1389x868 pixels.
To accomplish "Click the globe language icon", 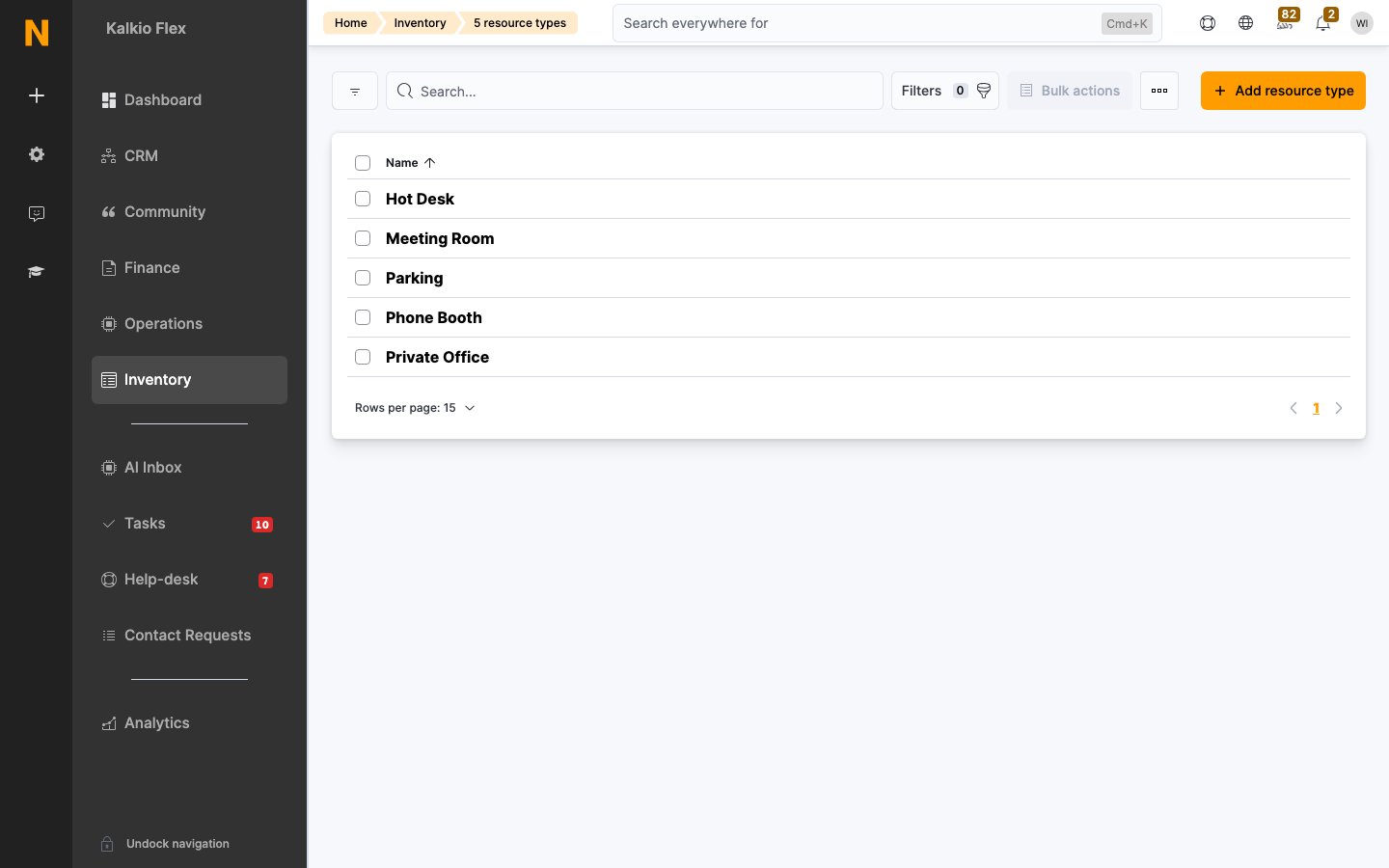I will tap(1246, 23).
